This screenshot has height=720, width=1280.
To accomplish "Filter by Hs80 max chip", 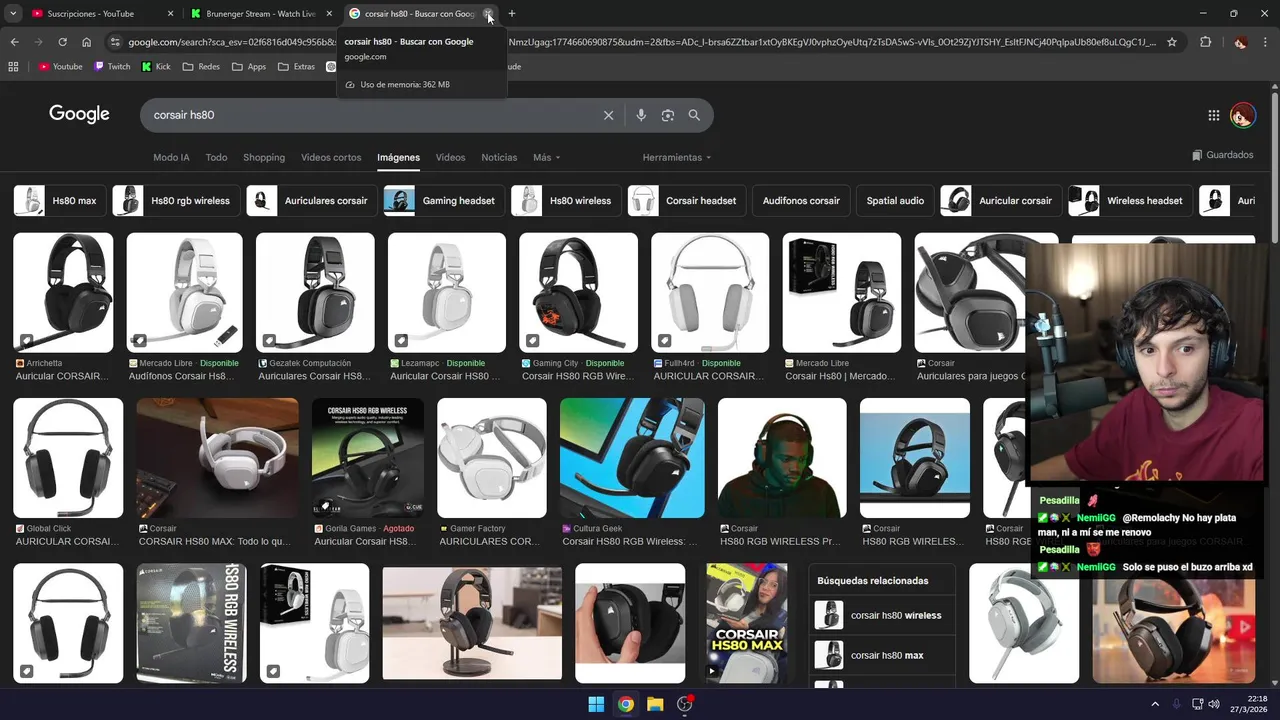I will pyautogui.click(x=60, y=201).
